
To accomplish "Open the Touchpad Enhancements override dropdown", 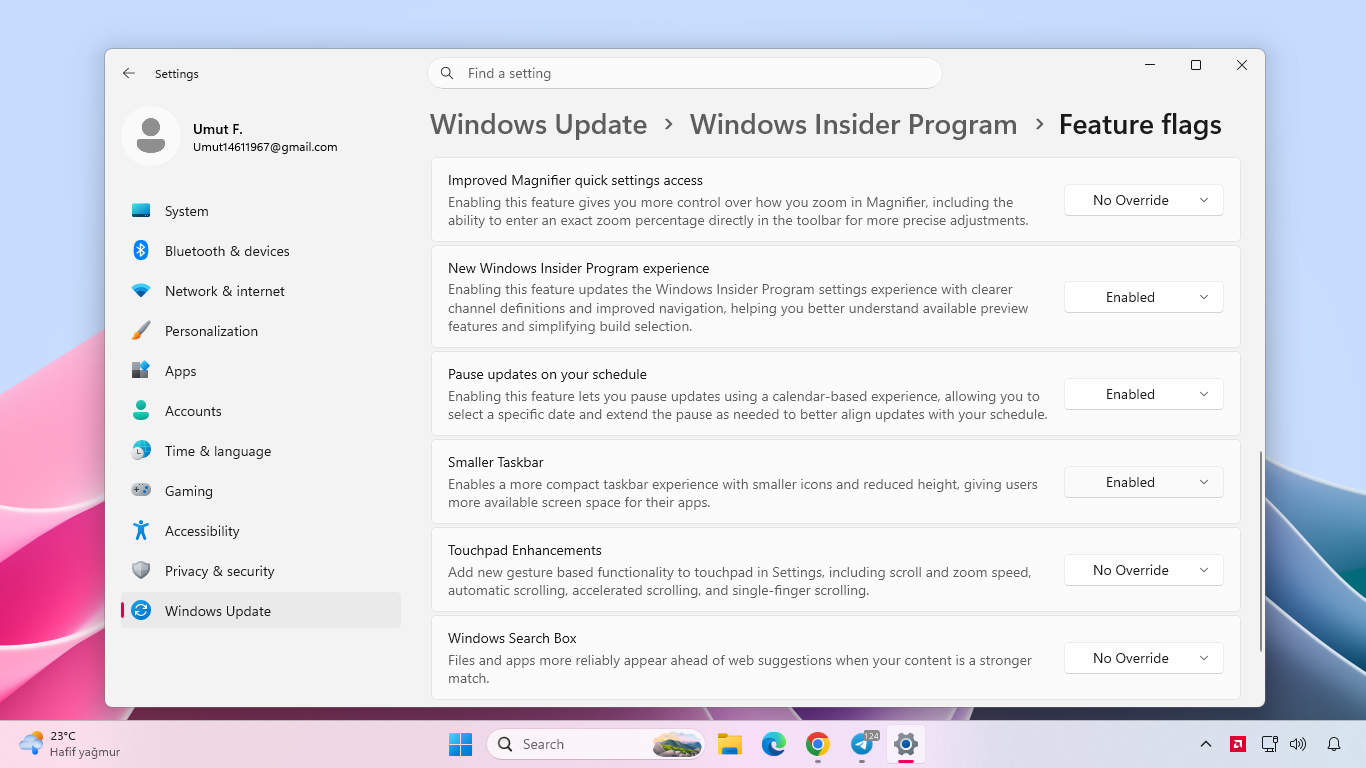I will coord(1144,570).
